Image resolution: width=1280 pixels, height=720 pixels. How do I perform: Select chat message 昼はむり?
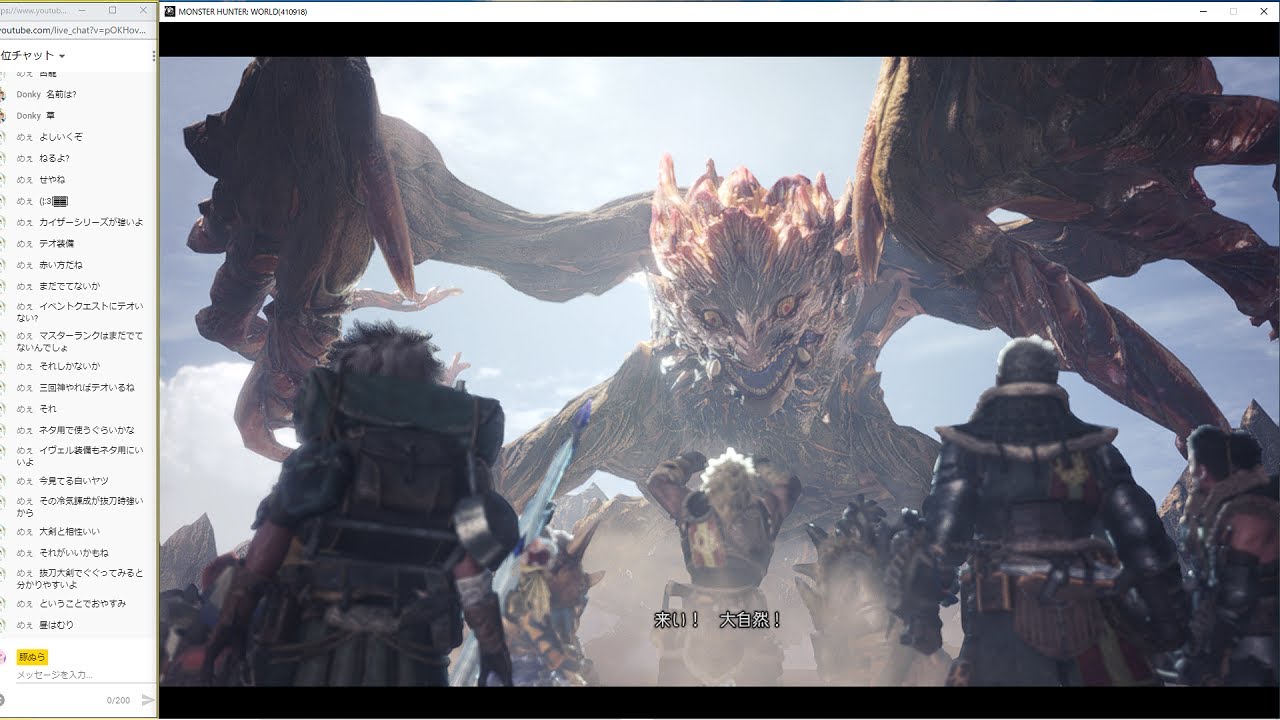click(56, 625)
